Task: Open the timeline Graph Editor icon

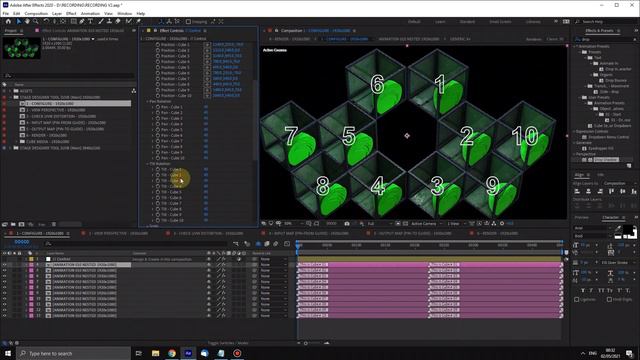Action: pyautogui.click(x=287, y=244)
